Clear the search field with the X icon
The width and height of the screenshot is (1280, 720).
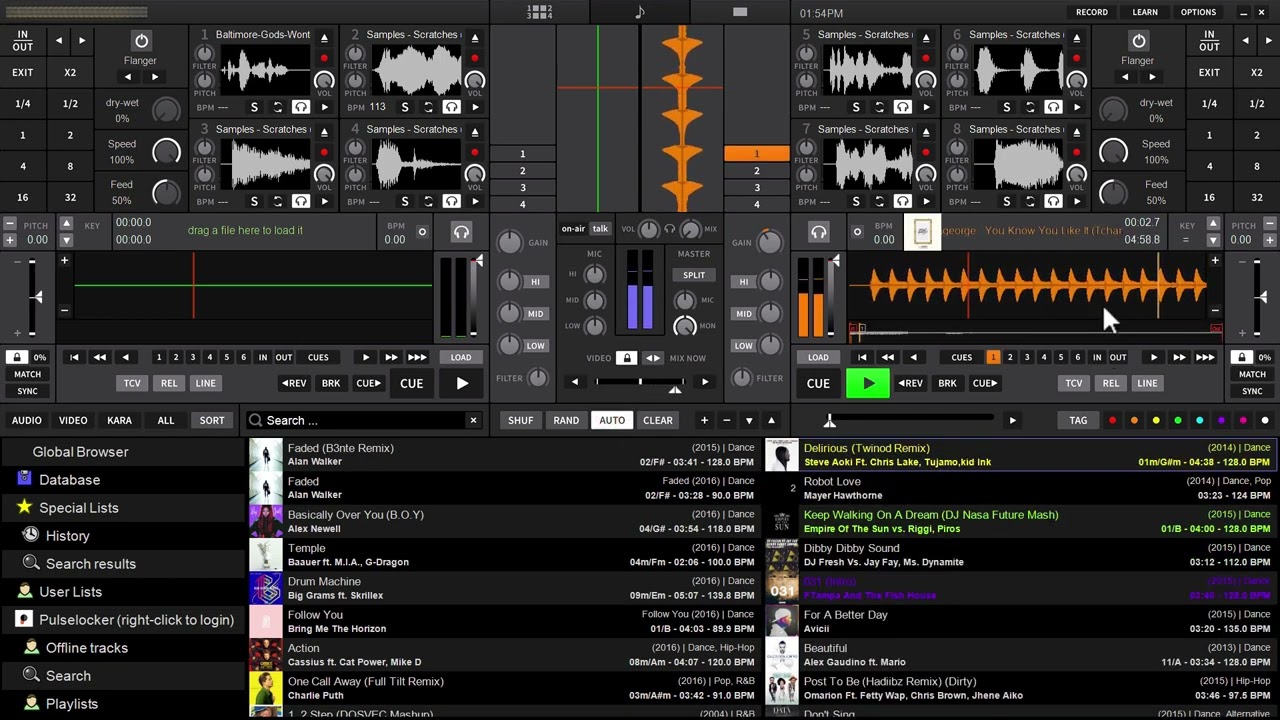(x=473, y=420)
